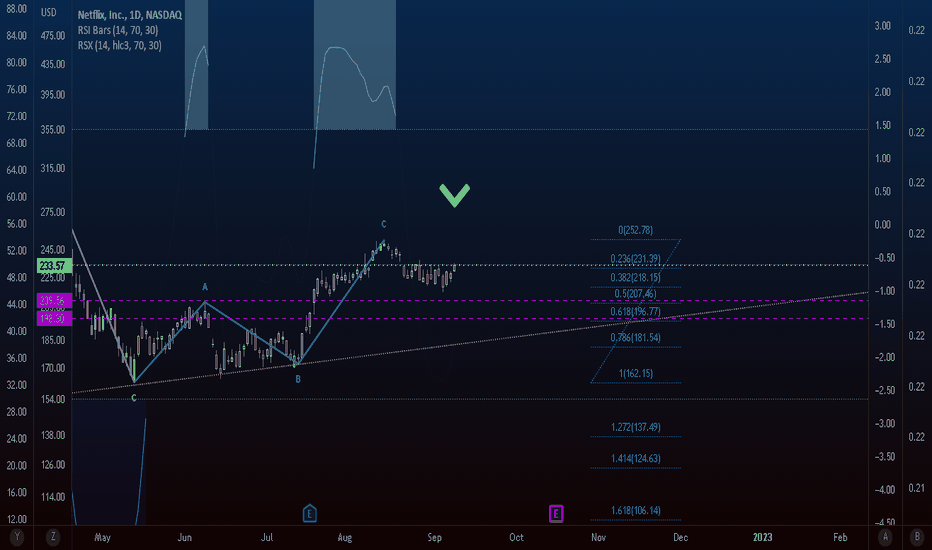Click the 475.00 price axis value
This screenshot has width=932, height=550.
[x=52, y=36]
